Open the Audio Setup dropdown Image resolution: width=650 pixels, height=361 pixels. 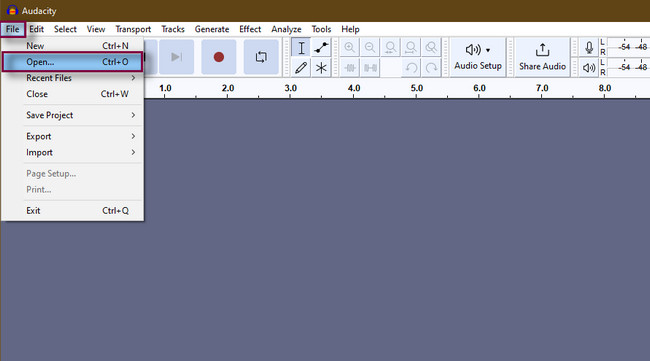(478, 57)
